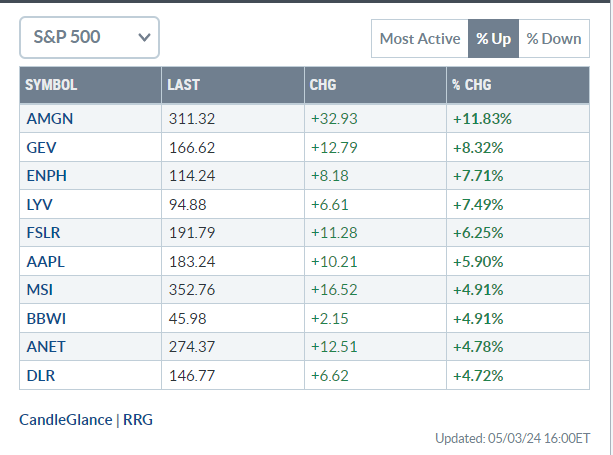Image resolution: width=613 pixels, height=455 pixels.
Task: Open the AMGN ticker symbol
Action: pos(50,118)
